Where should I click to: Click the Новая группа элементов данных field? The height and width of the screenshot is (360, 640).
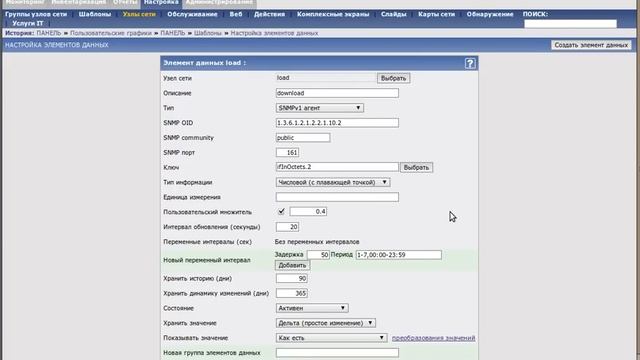pos(337,353)
